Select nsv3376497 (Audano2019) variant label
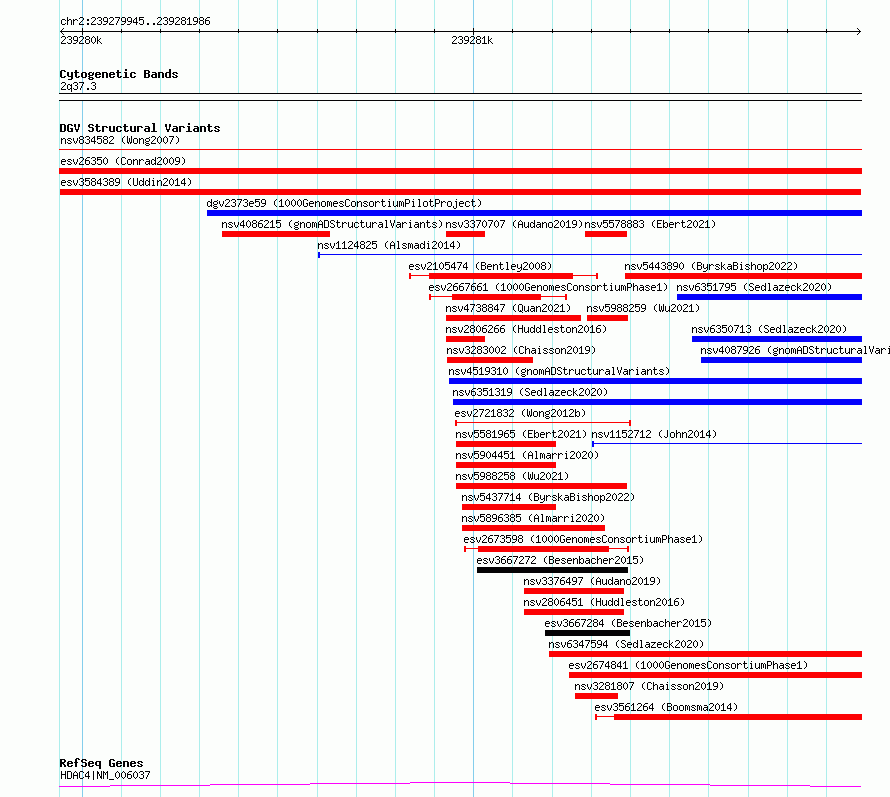 pyautogui.click(x=592, y=581)
